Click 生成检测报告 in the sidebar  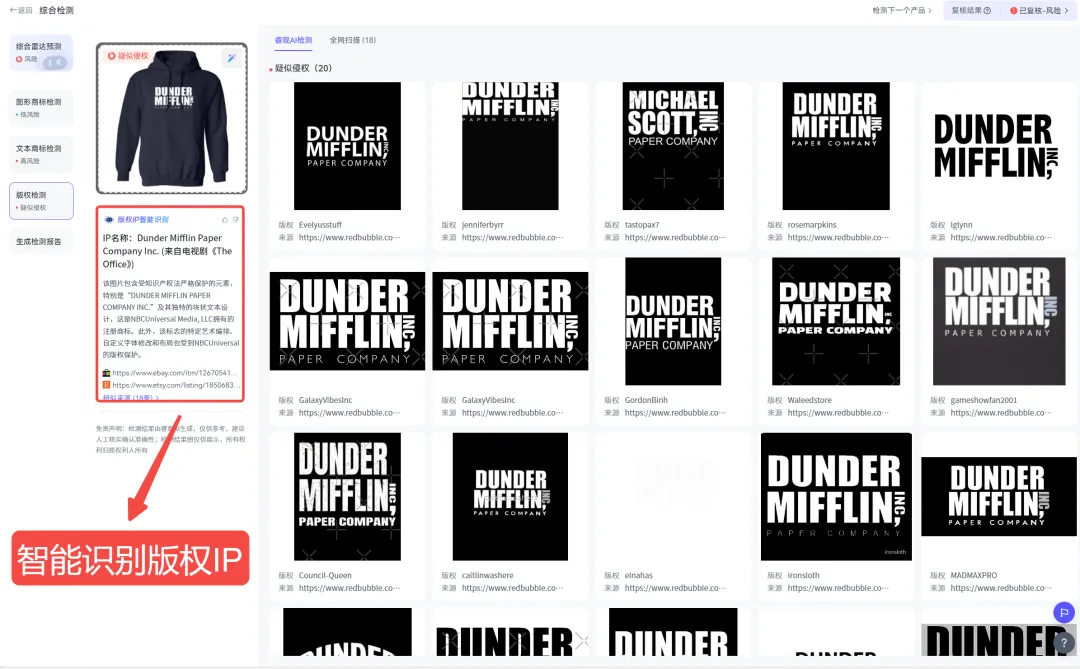pos(39,242)
